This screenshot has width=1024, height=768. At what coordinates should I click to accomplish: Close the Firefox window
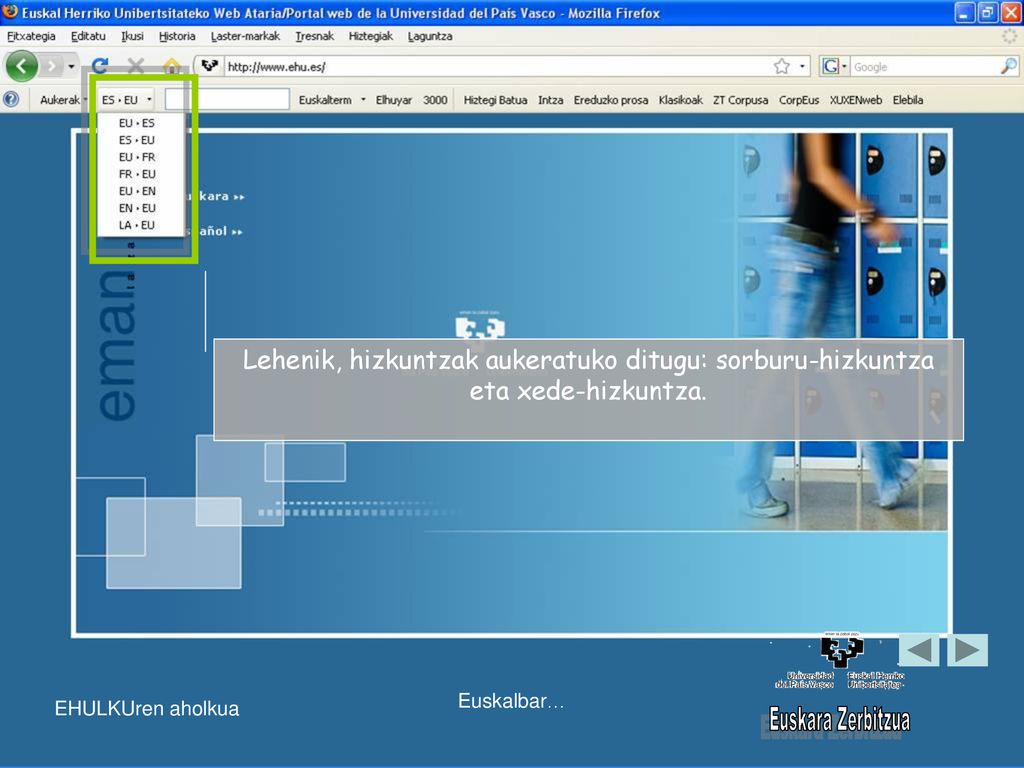[x=1010, y=12]
